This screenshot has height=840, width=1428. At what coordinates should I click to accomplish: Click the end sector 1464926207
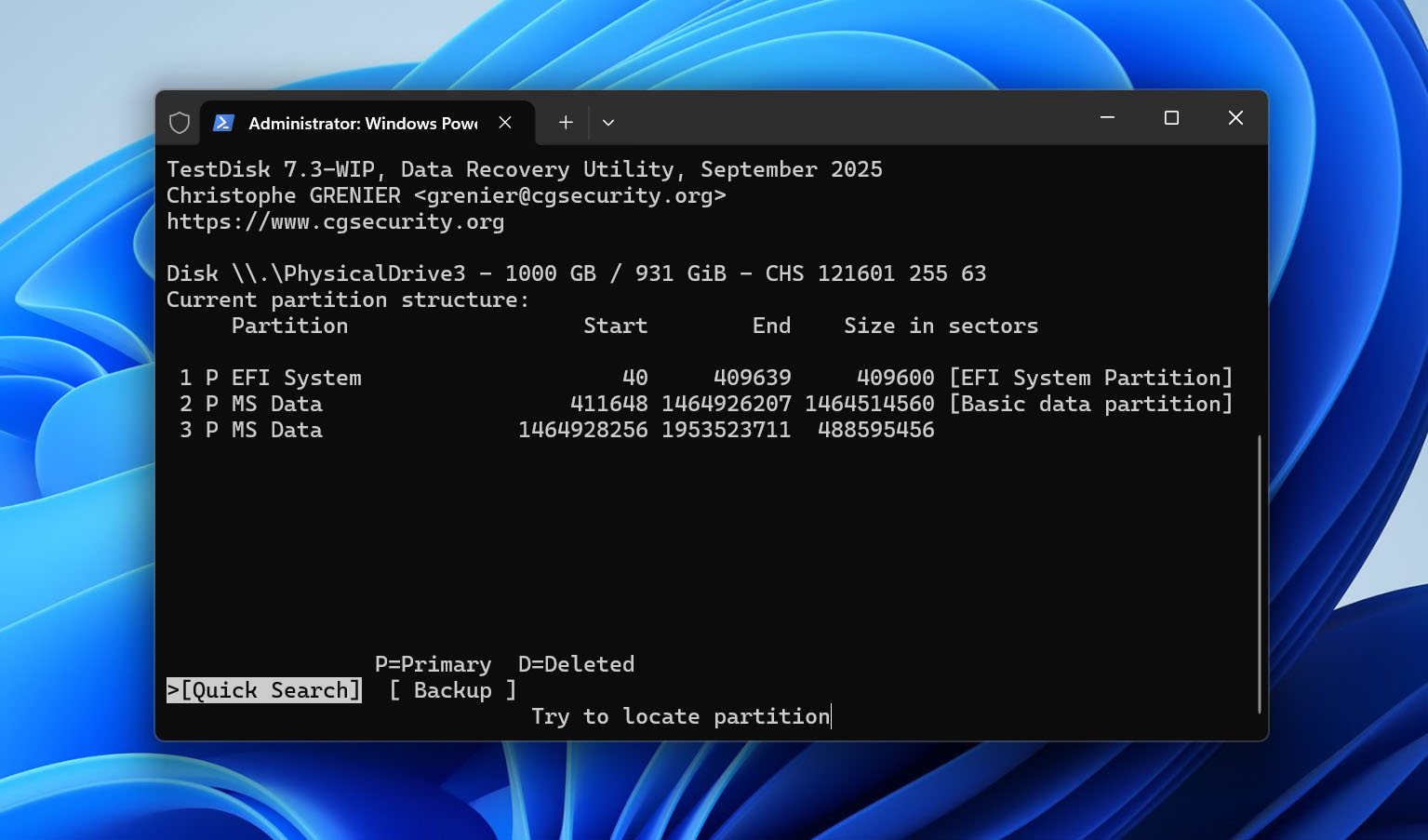pos(727,404)
